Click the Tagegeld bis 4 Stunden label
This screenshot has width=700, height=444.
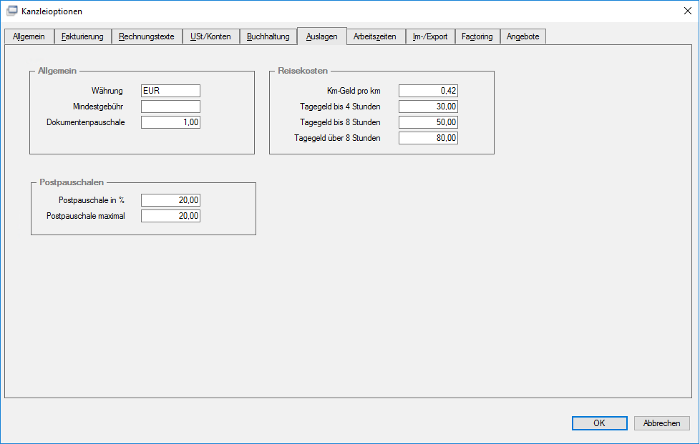[x=340, y=106]
